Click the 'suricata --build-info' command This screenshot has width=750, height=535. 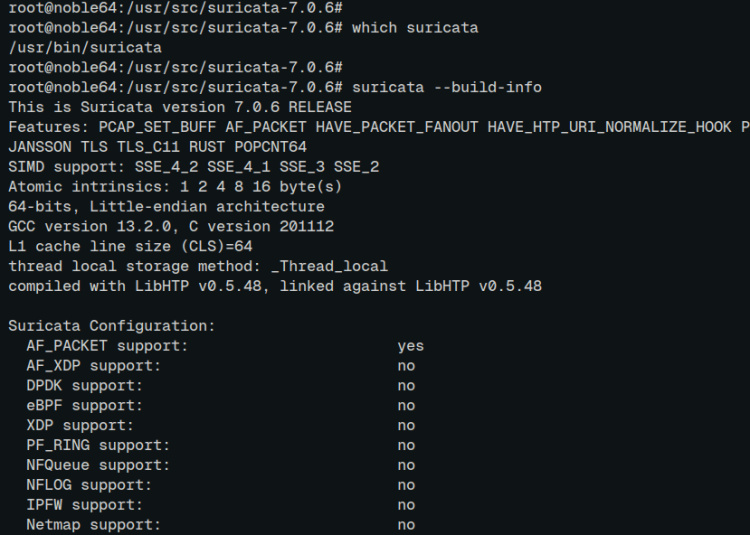pyautogui.click(x=447, y=87)
